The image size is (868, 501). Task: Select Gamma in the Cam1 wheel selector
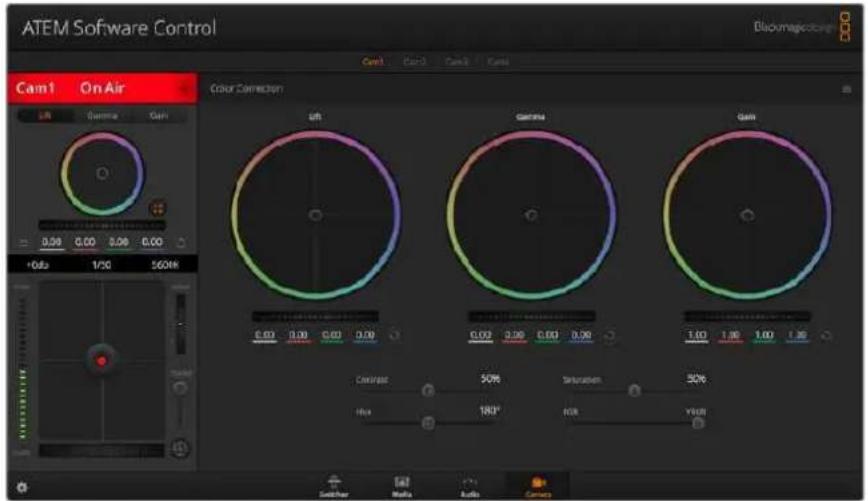pyautogui.click(x=102, y=116)
